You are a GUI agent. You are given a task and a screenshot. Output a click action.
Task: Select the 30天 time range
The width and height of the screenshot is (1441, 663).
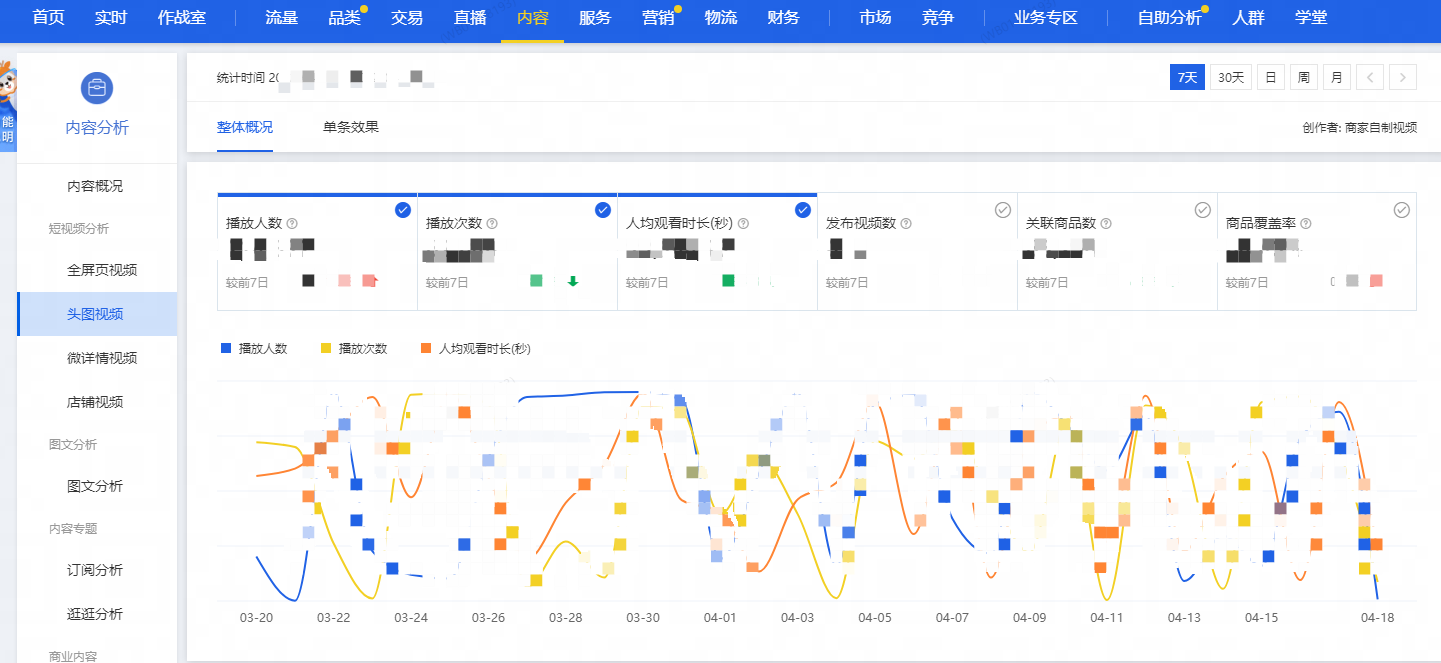[1231, 77]
